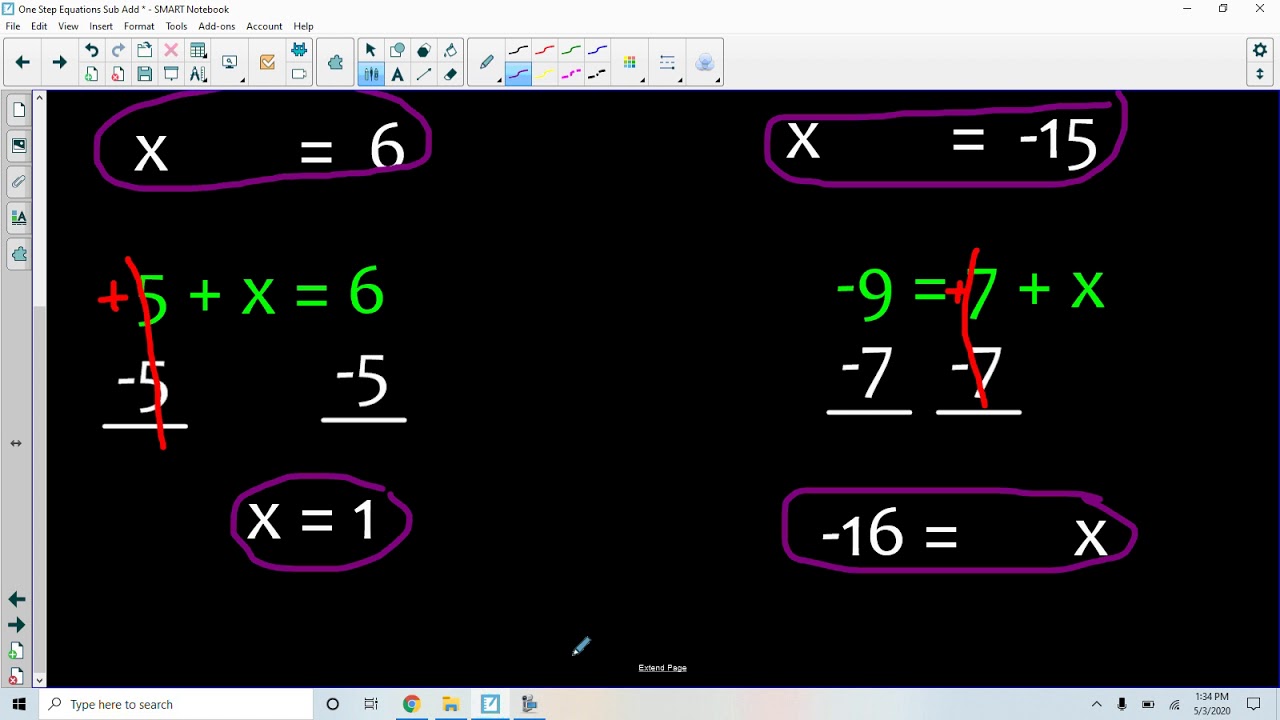Image resolution: width=1280 pixels, height=720 pixels.
Task: Choose the yellow pen style
Action: (x=545, y=74)
